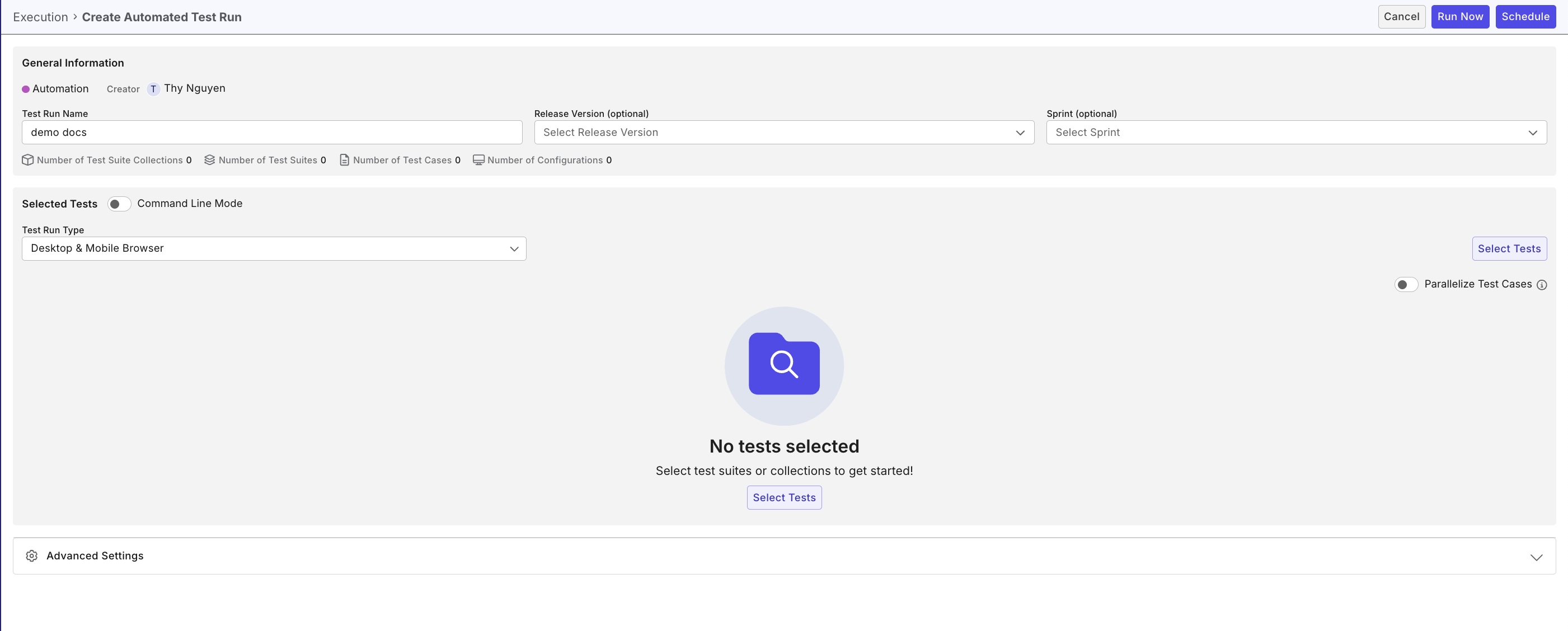Viewport: 1568px width, 631px height.
Task: Cancel the test run creation
Action: pos(1401,17)
